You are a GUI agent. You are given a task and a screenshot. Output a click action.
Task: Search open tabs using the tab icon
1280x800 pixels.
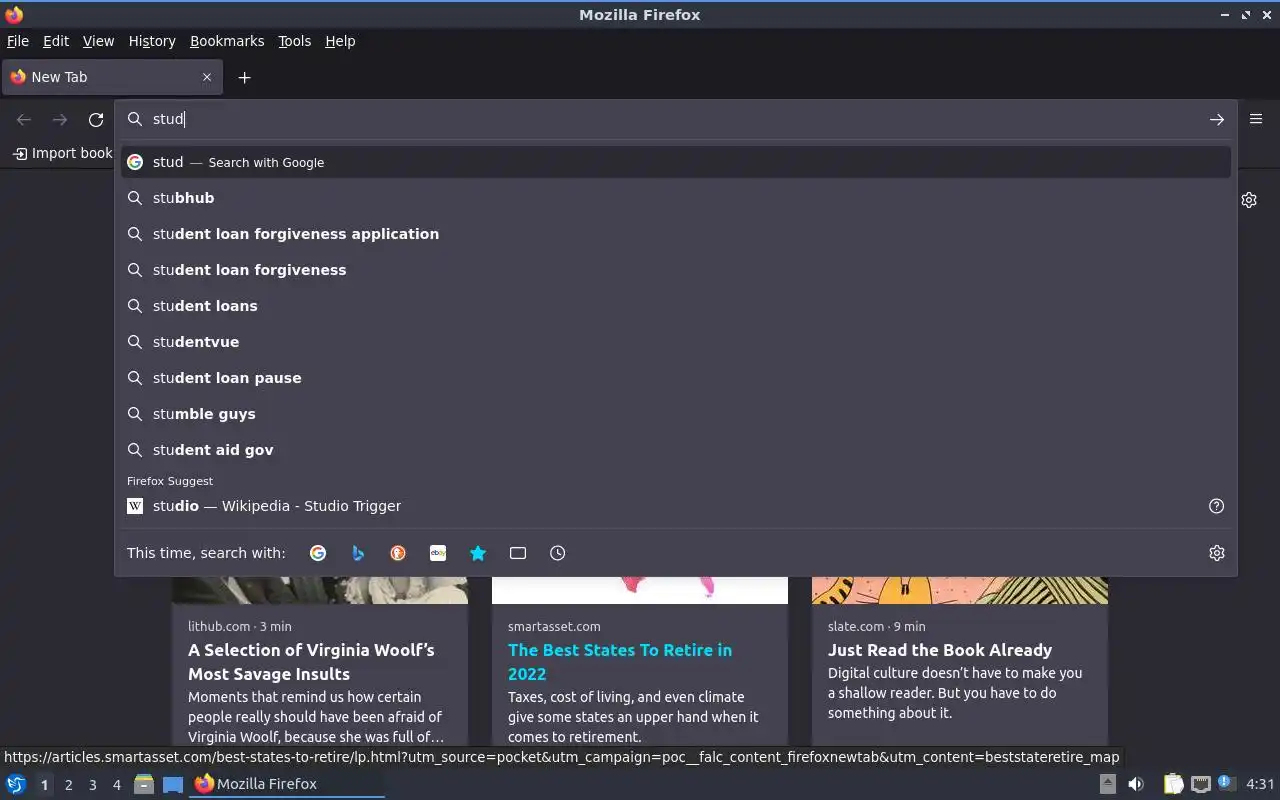(518, 553)
